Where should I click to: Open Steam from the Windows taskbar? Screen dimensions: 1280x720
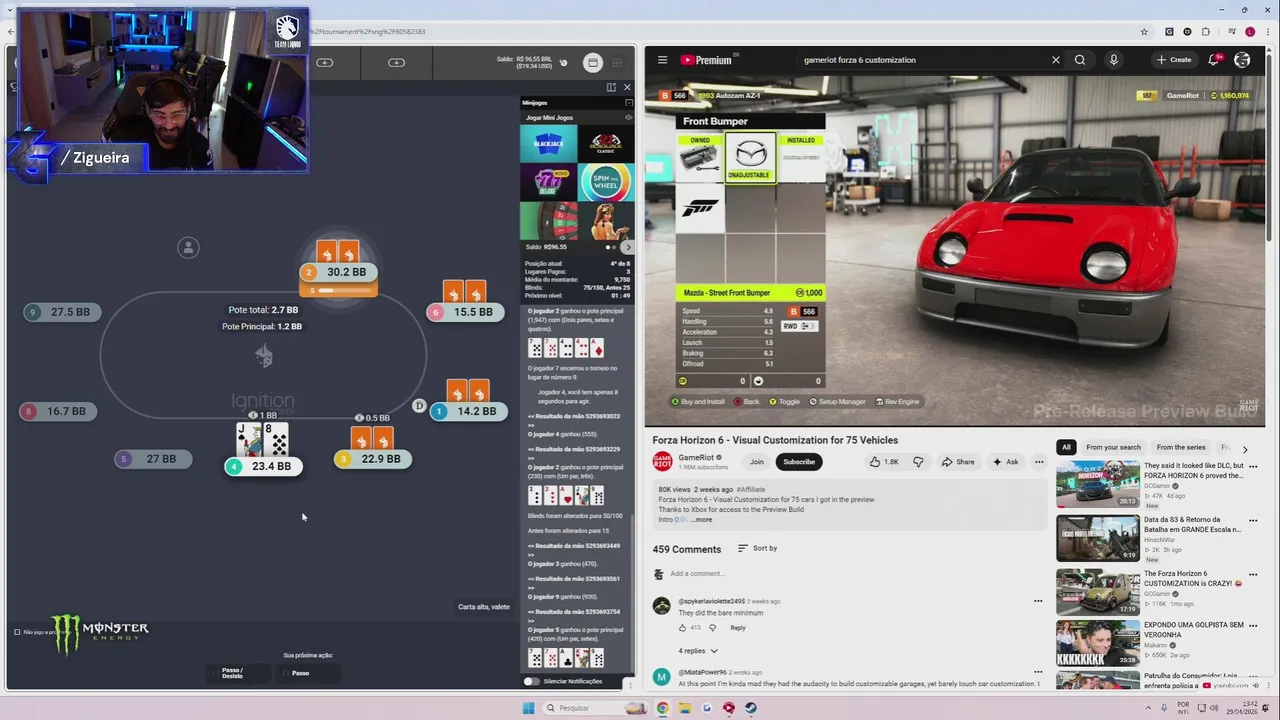pyautogui.click(x=751, y=708)
